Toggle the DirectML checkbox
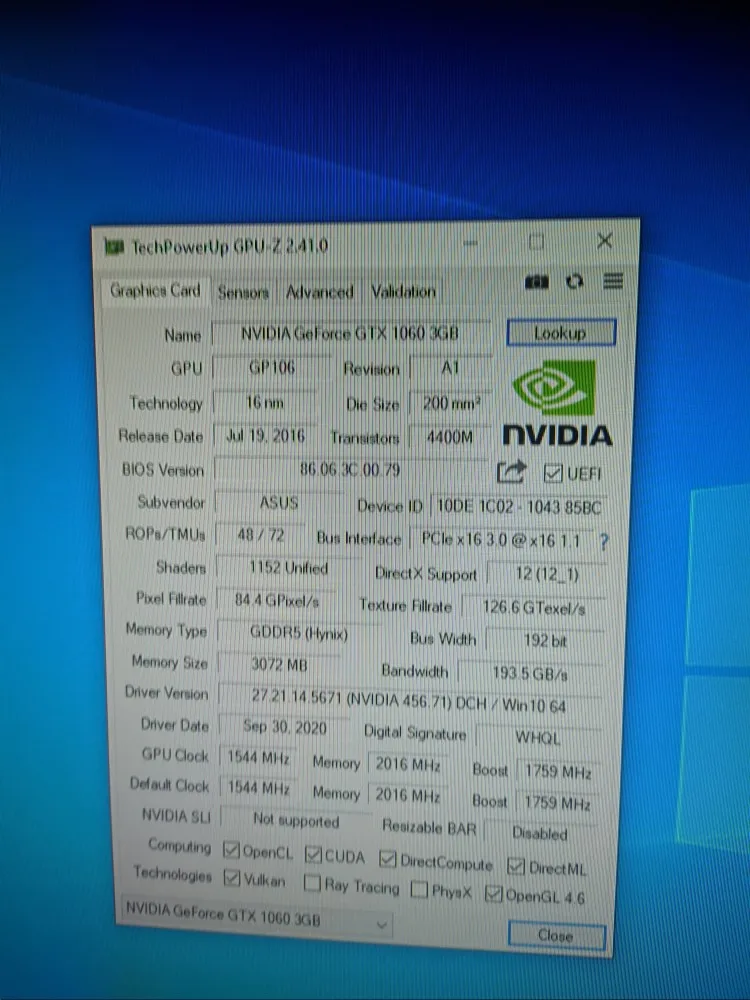This screenshot has width=750, height=1000. click(x=515, y=866)
